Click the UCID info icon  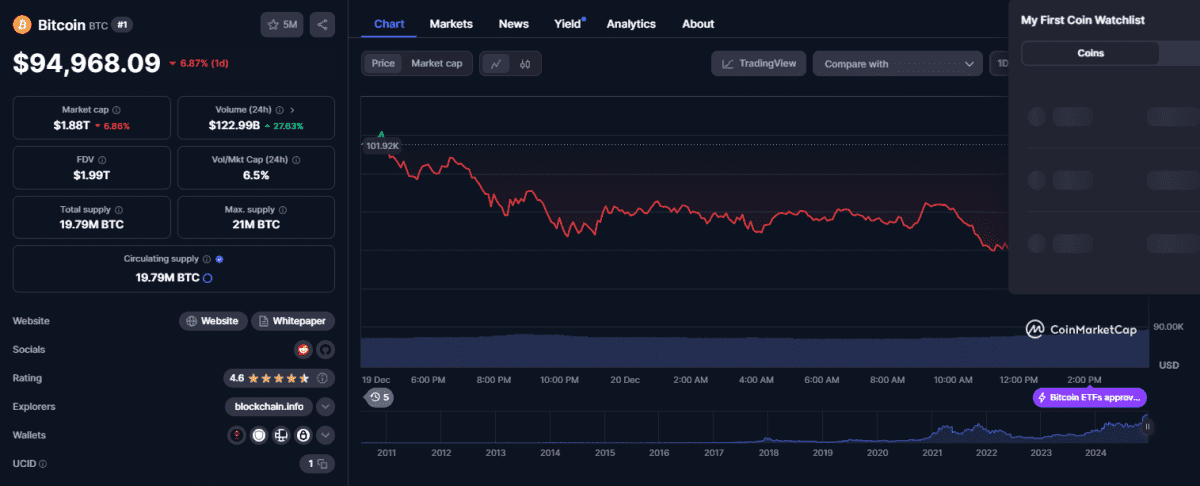click(43, 464)
